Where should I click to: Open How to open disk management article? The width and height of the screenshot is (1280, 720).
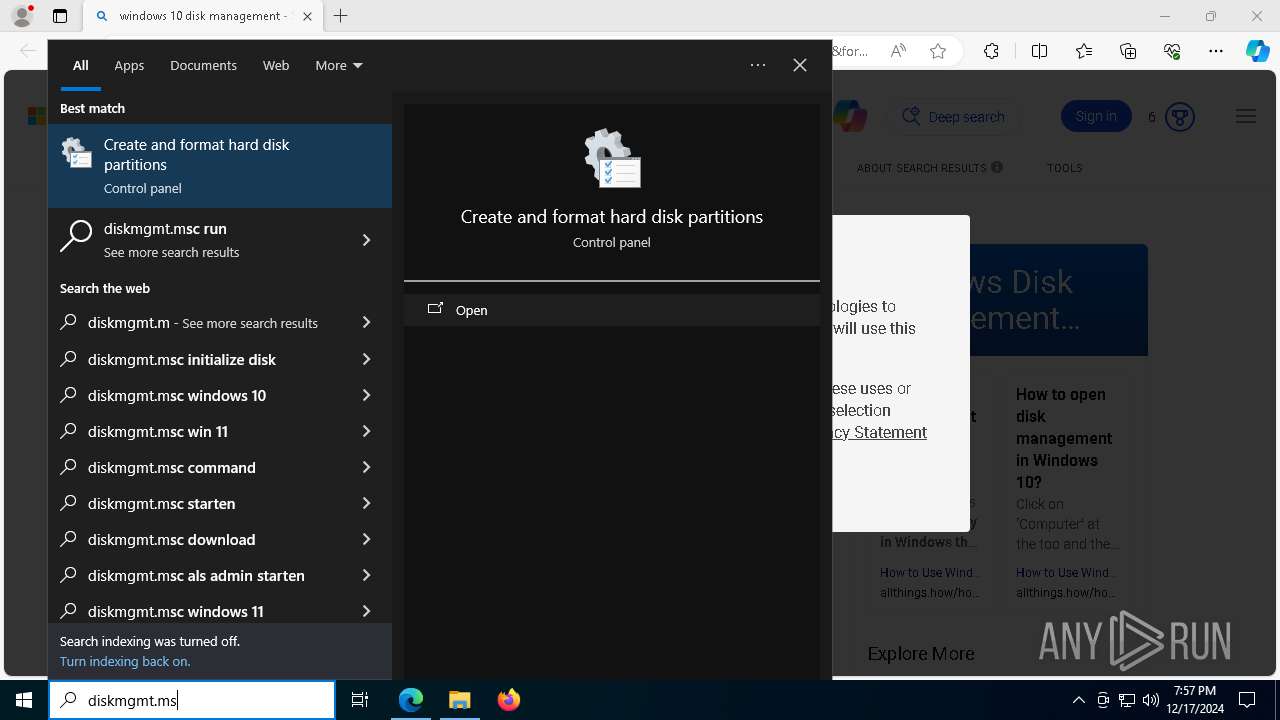(x=1064, y=438)
